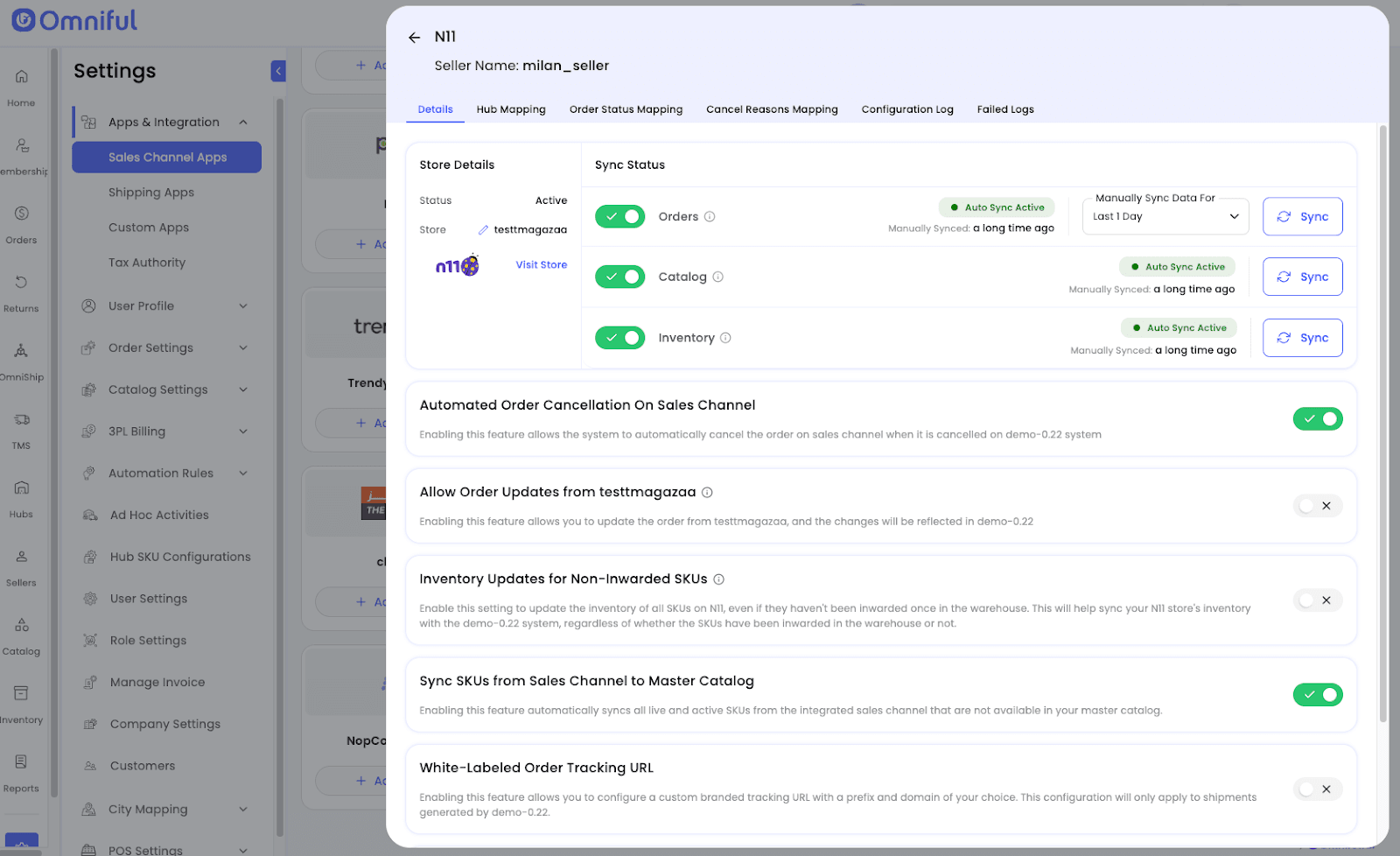Enable Allow Order Updates from testtmagazaa

click(1317, 506)
